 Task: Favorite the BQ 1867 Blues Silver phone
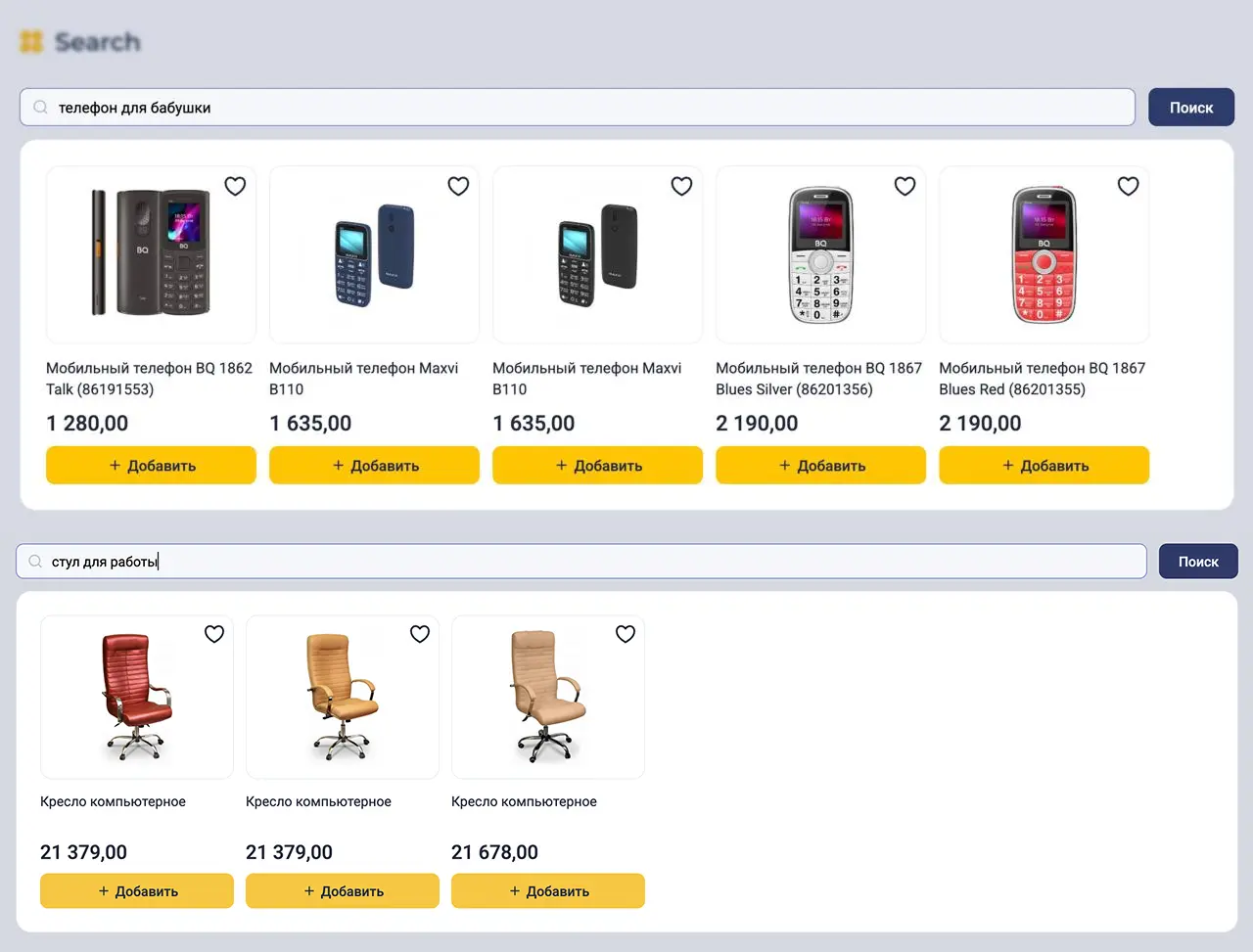point(905,186)
